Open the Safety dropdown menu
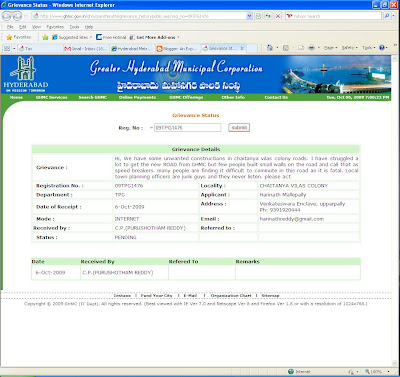Viewport: 400px width, 377px height. (x=350, y=48)
